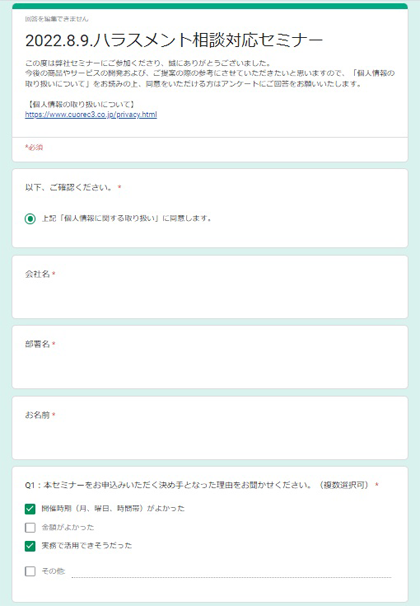Click the 同意します radio option label text
Screen dimensions: 420x606
pos(127,218)
